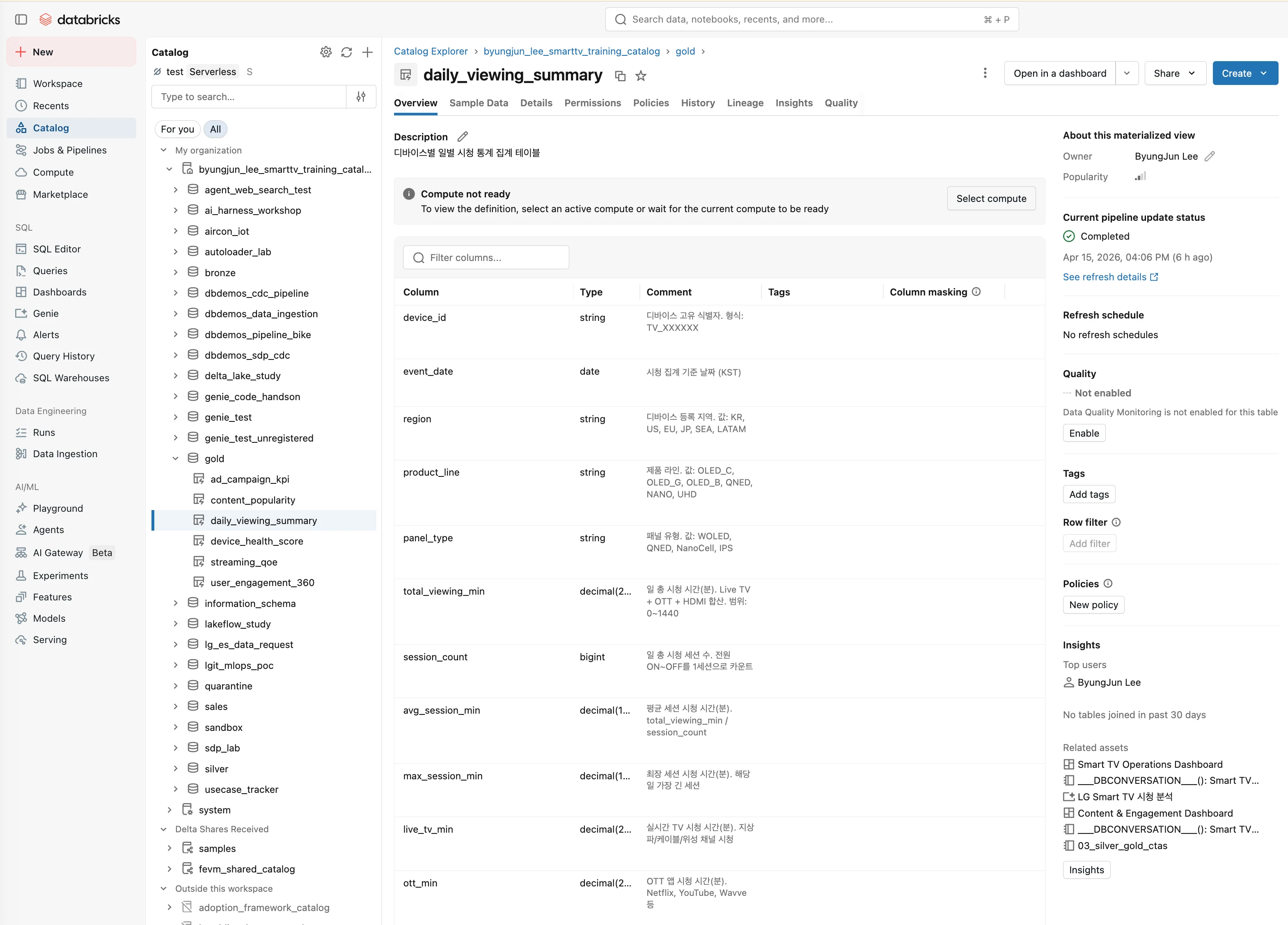Collapse Delta Shares Received section
This screenshot has width=1288, height=925.
pyautogui.click(x=163, y=829)
